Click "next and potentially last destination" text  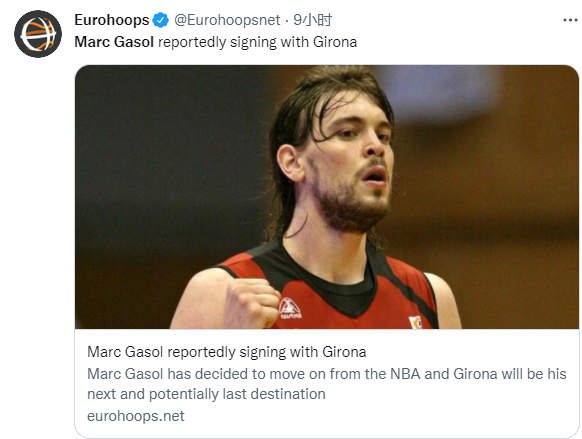[206, 394]
